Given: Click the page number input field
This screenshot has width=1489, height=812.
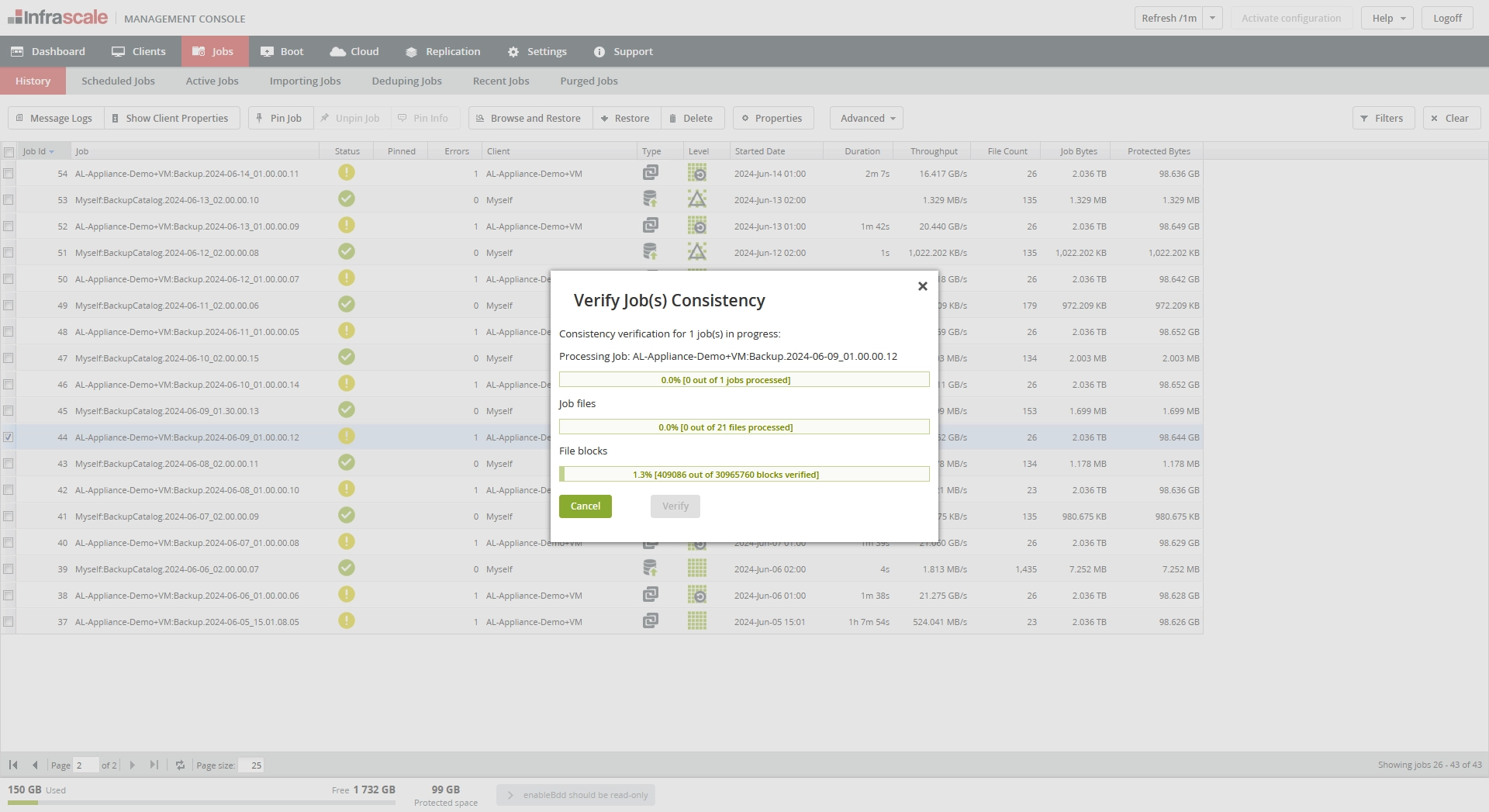Looking at the screenshot, I should click(x=85, y=765).
